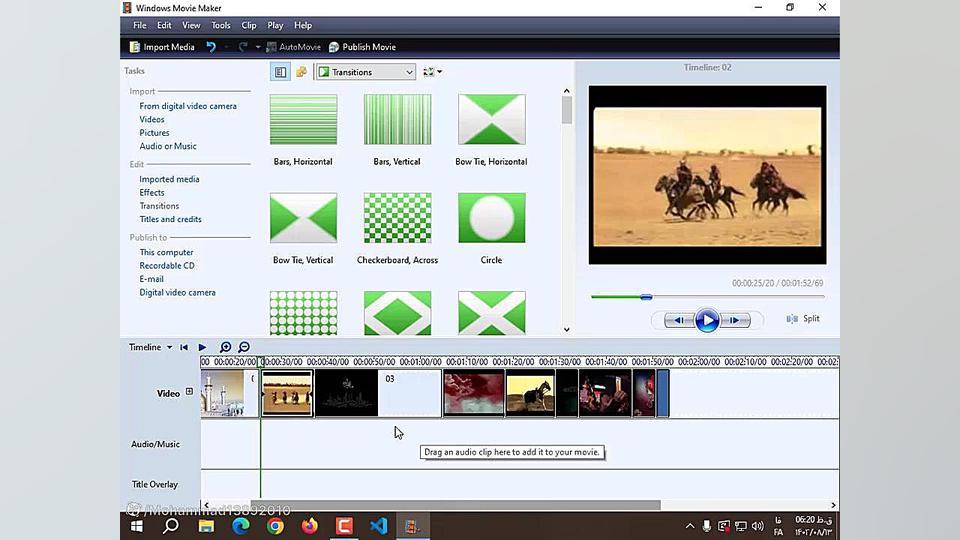Launch AutoMovie from the toolbar
The image size is (960, 540).
[293, 47]
